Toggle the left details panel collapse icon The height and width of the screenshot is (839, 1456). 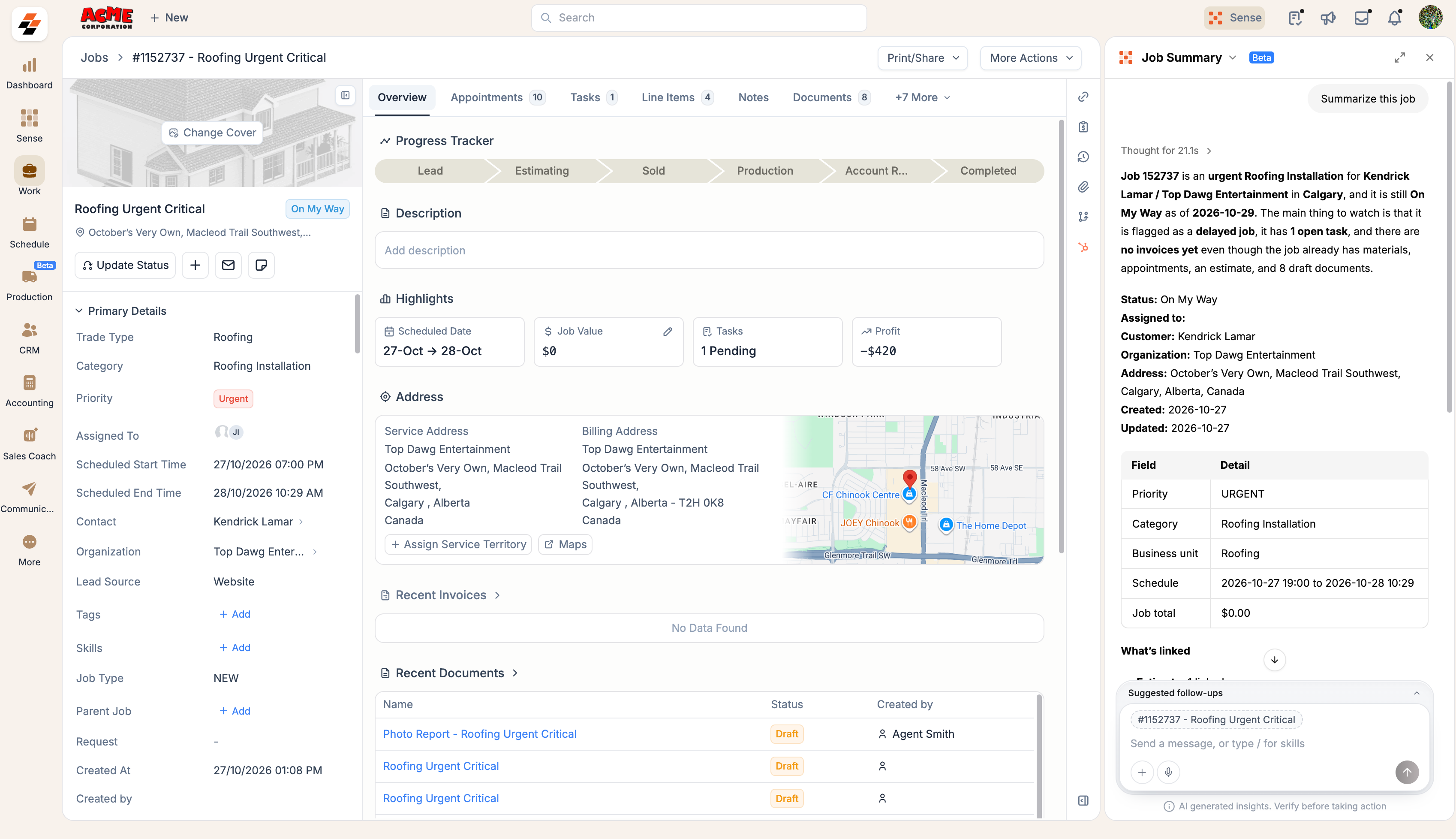coord(345,96)
